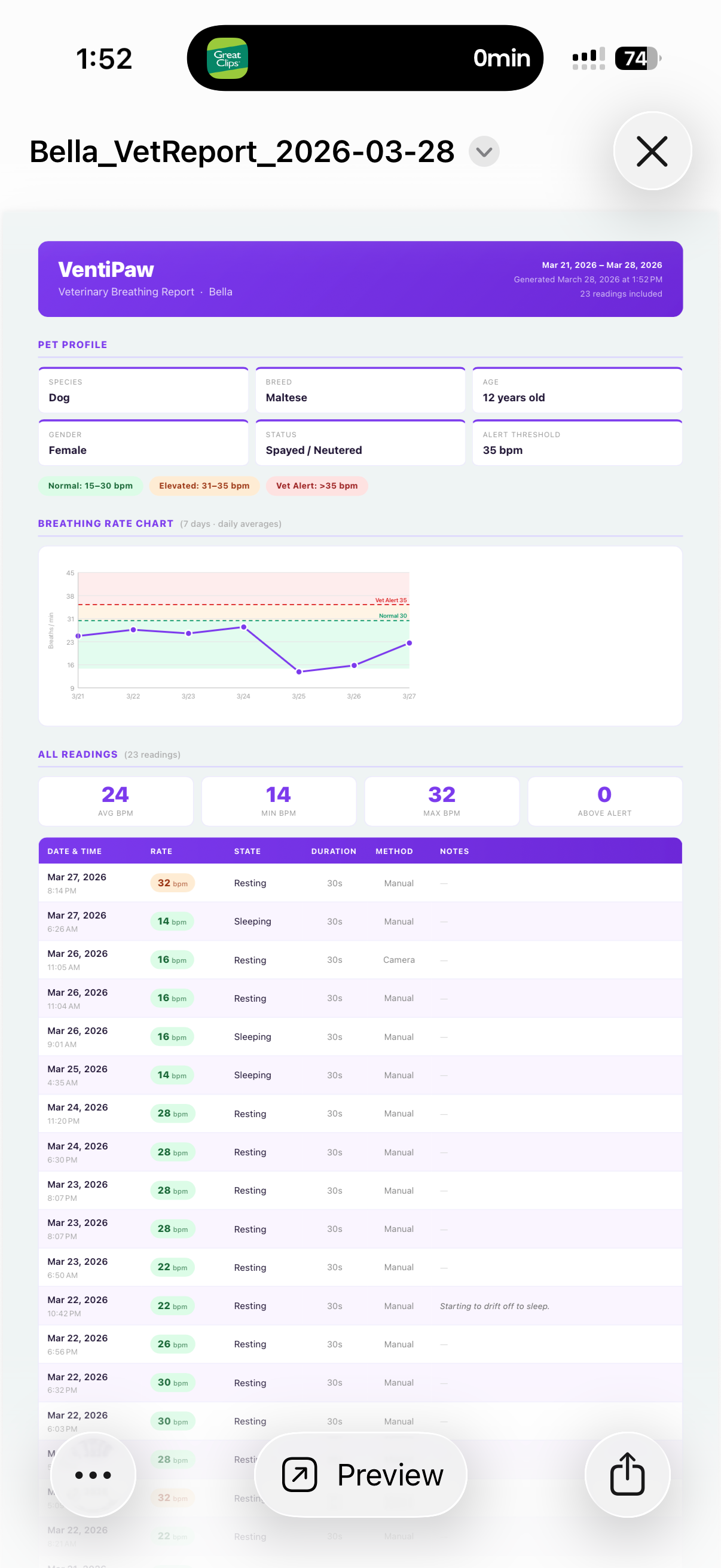
Task: Click the RATE column header
Action: point(161,851)
